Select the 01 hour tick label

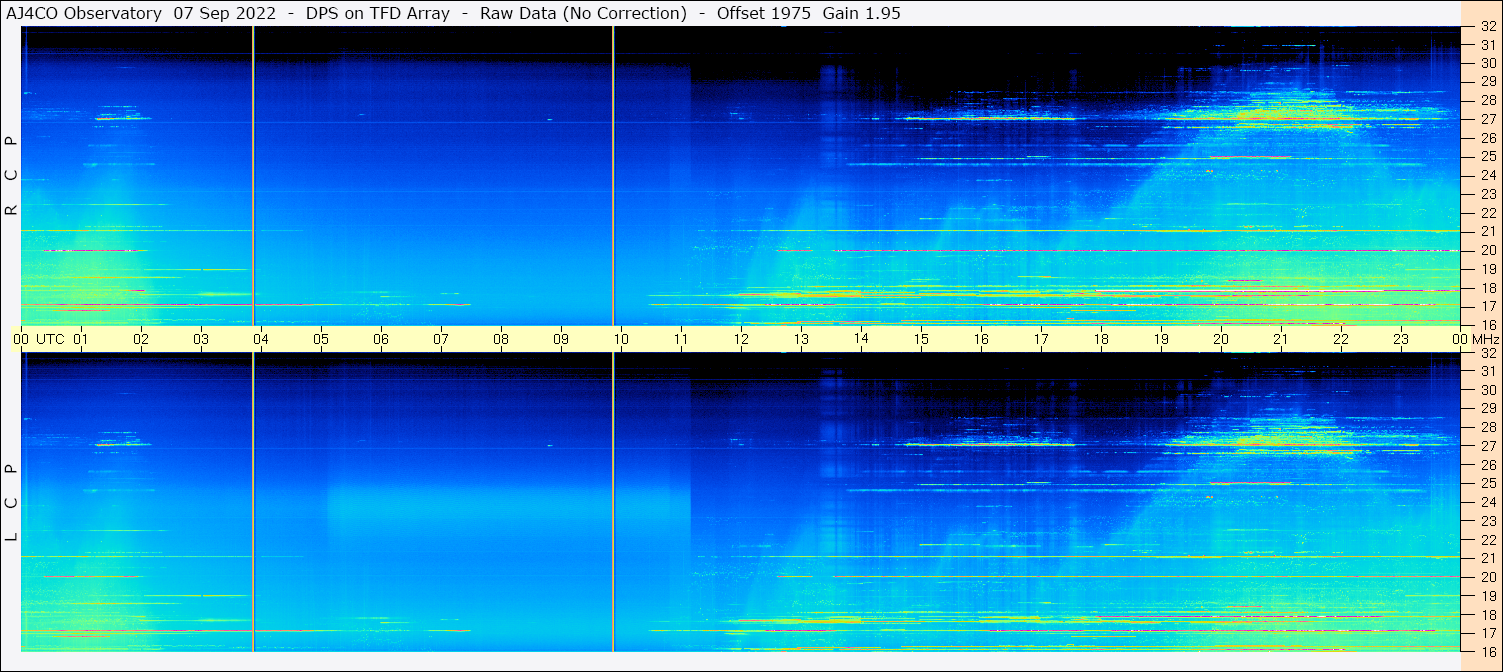(x=81, y=339)
